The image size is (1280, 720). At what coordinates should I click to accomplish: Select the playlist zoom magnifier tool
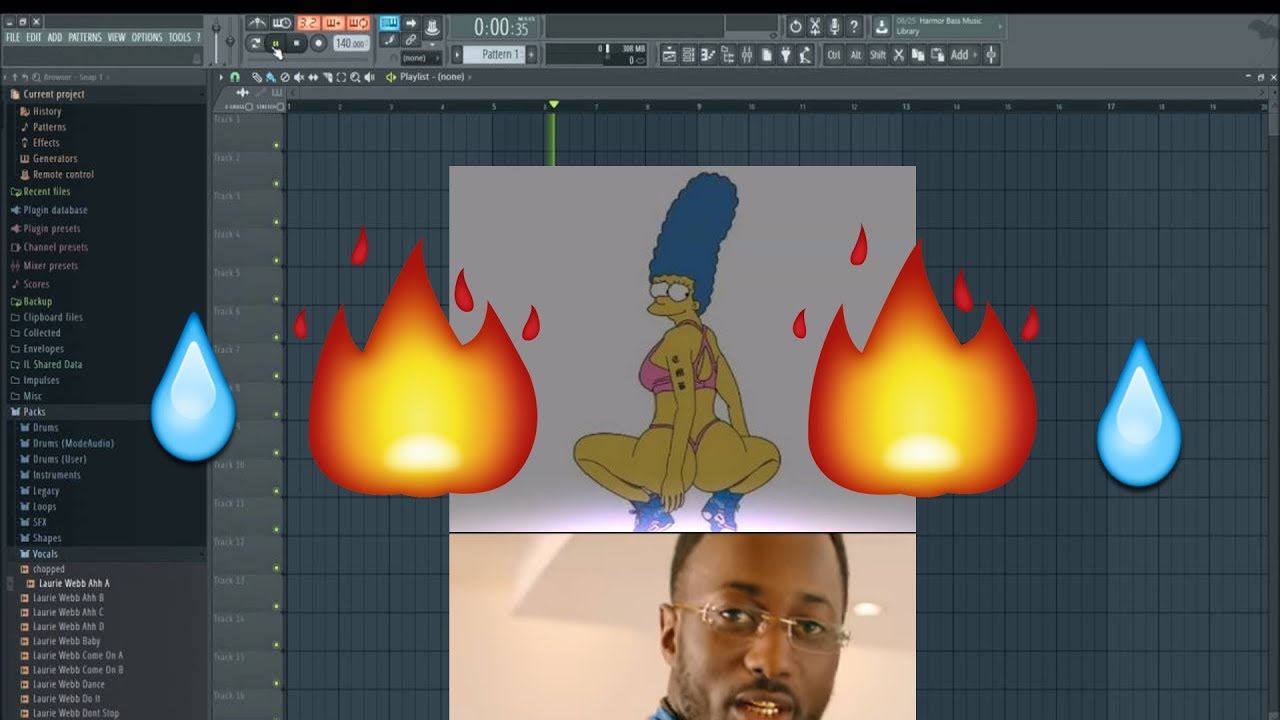(355, 77)
